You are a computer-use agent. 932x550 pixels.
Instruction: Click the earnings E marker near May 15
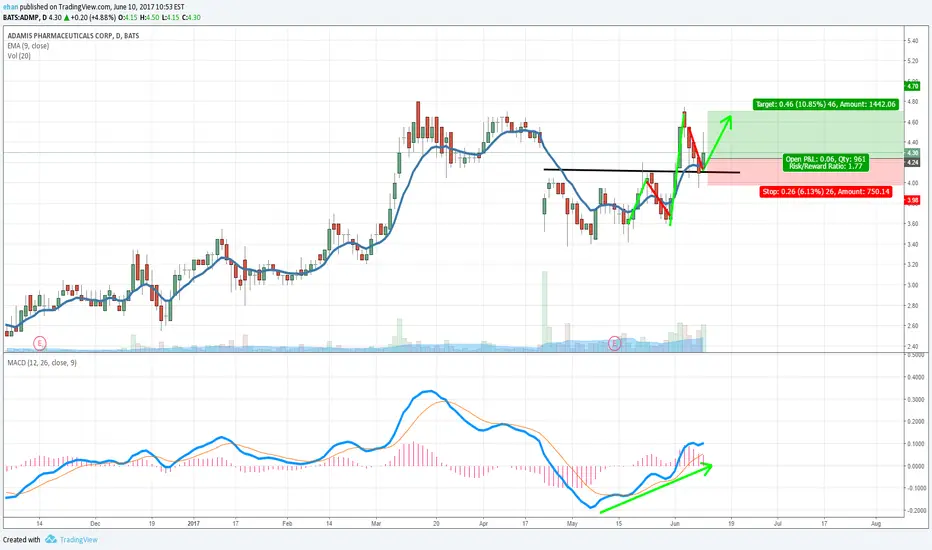pyautogui.click(x=615, y=343)
